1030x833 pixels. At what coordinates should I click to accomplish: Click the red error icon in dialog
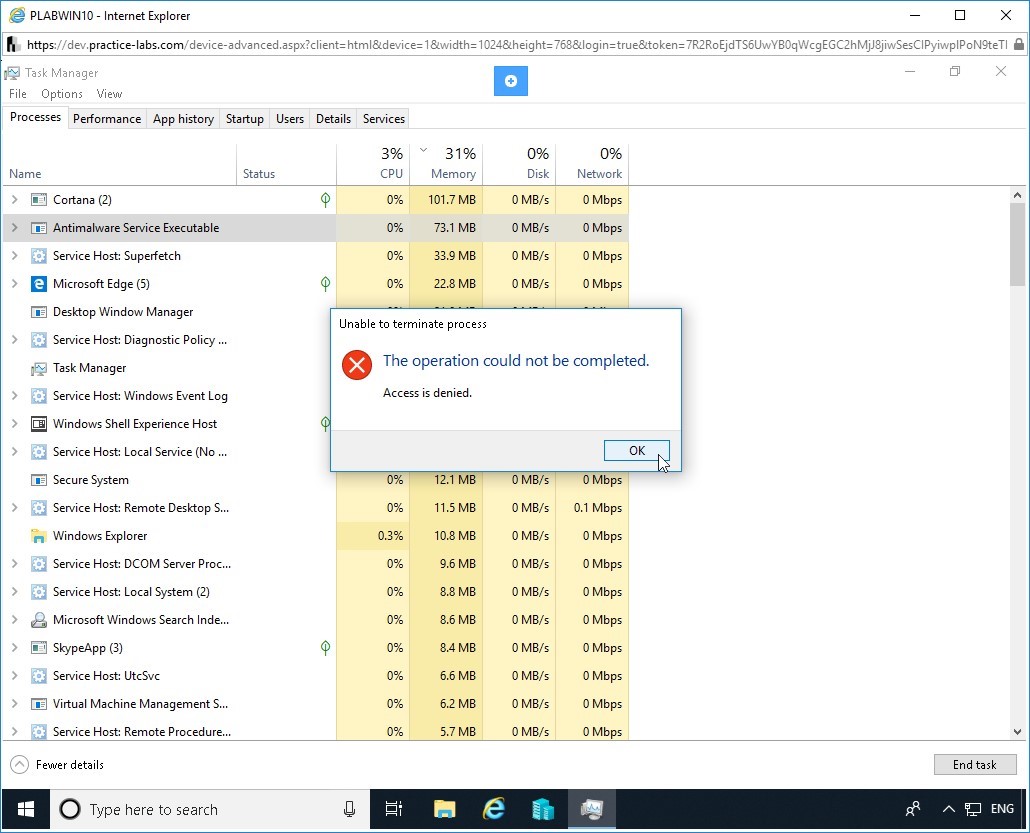[x=357, y=365]
